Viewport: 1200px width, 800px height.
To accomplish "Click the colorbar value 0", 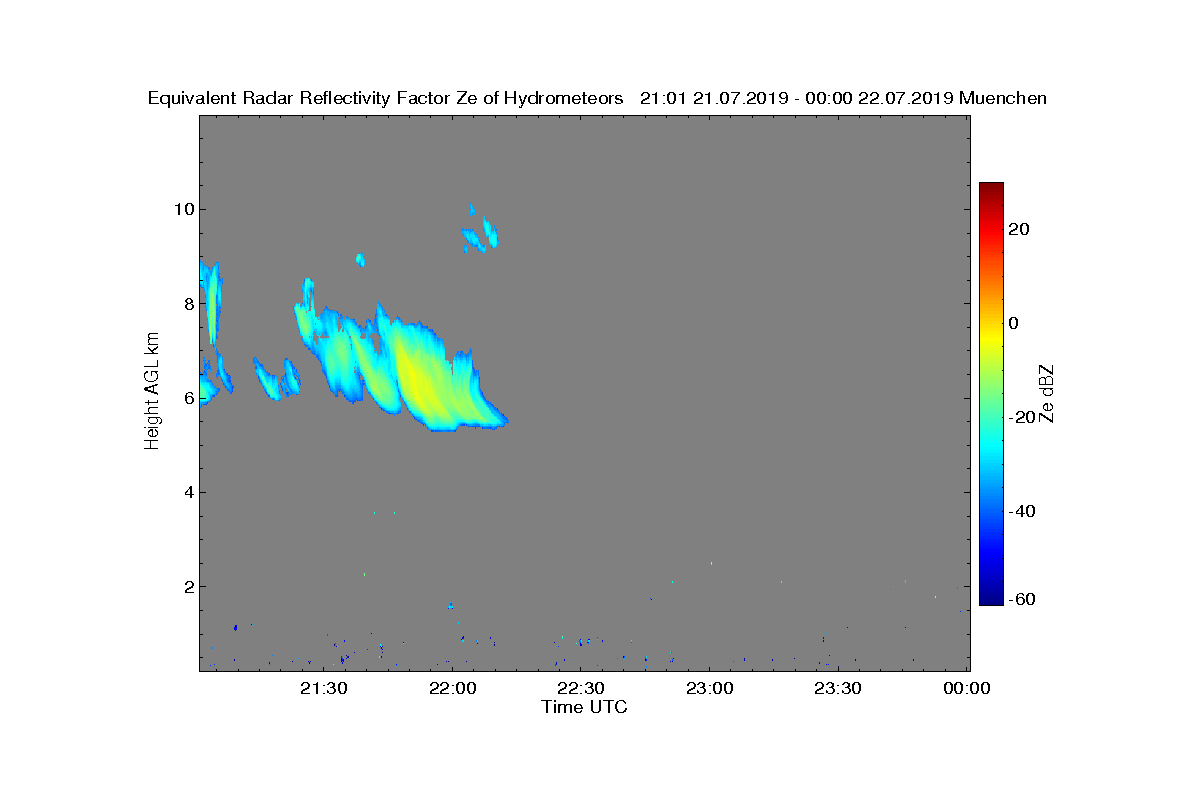I will tap(1014, 323).
